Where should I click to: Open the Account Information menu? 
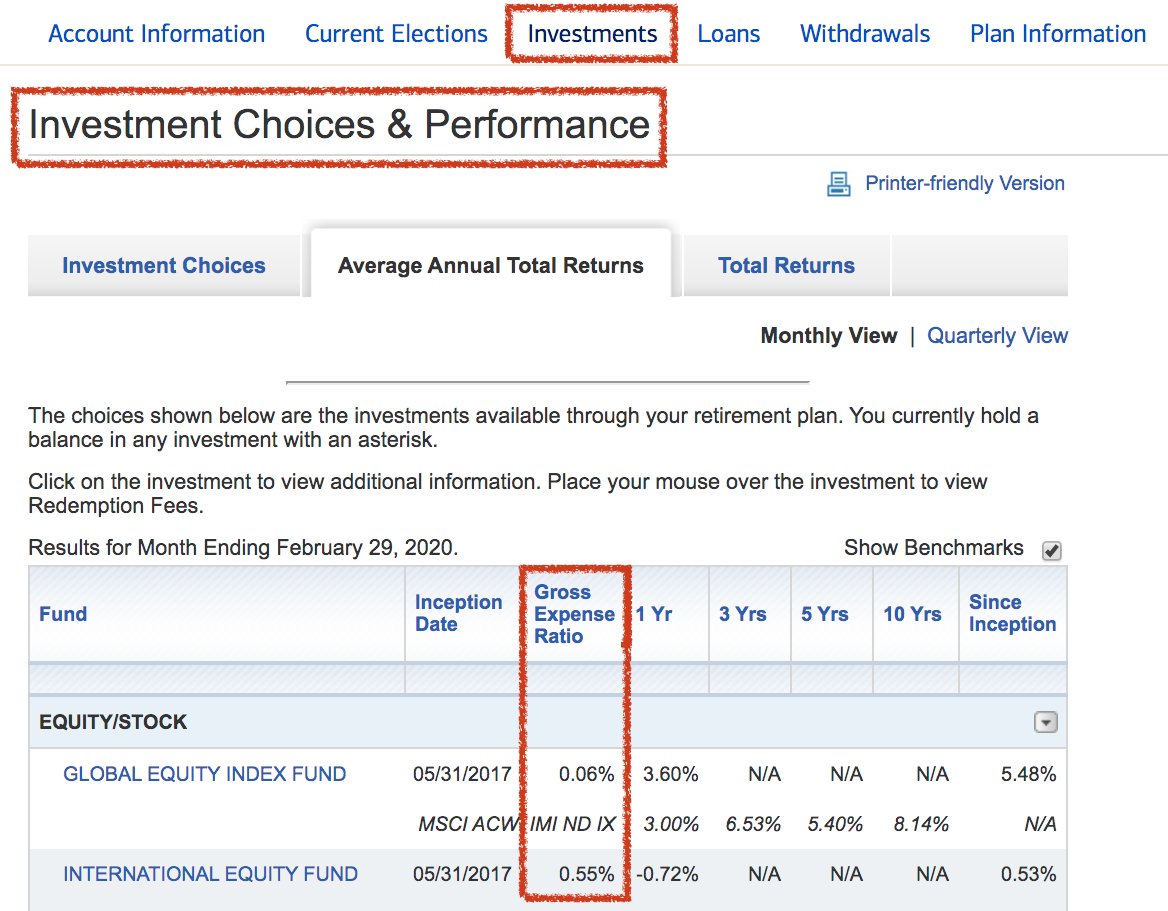pyautogui.click(x=157, y=34)
